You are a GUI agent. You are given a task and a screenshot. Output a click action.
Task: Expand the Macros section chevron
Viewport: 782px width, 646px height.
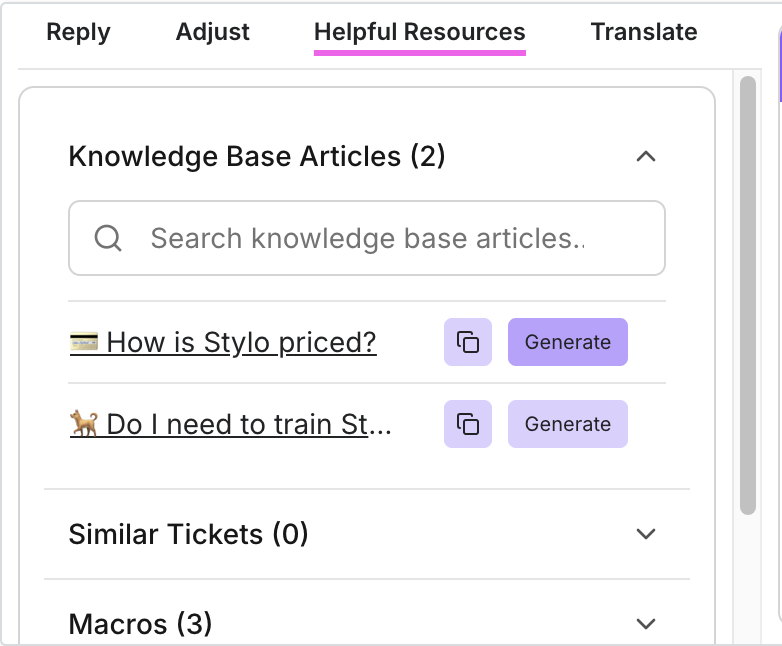coord(646,624)
